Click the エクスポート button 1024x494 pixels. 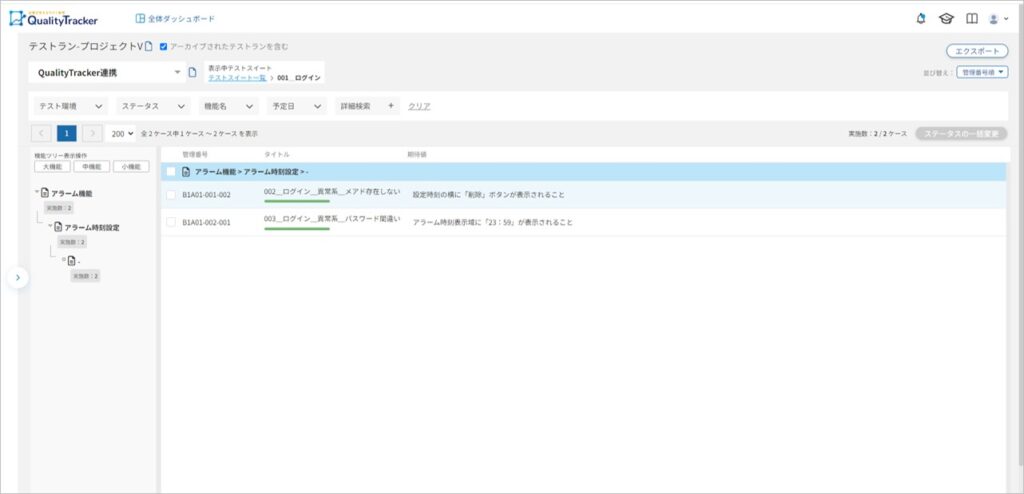coord(976,51)
